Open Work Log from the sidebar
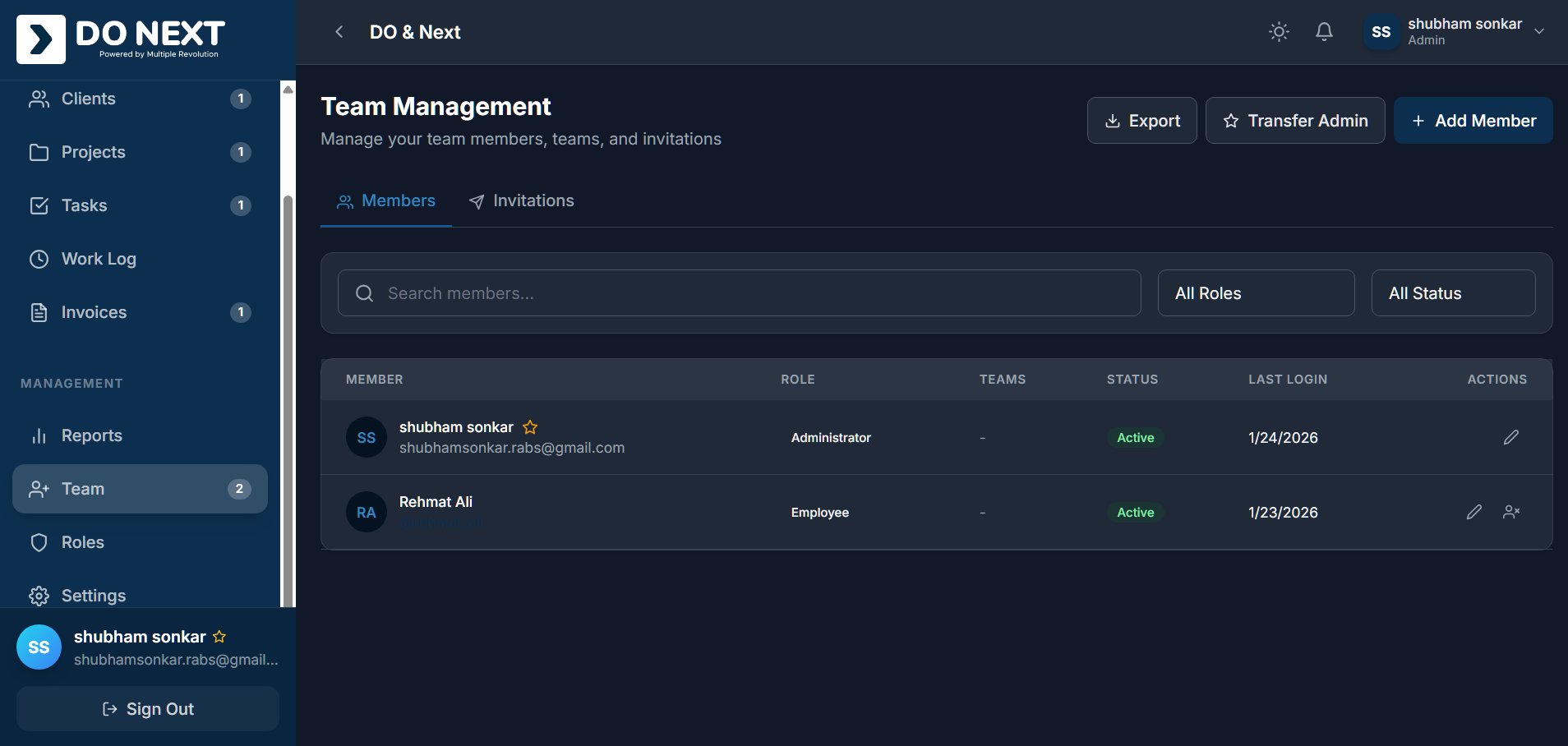Viewport: 1568px width, 746px height. coord(99,259)
